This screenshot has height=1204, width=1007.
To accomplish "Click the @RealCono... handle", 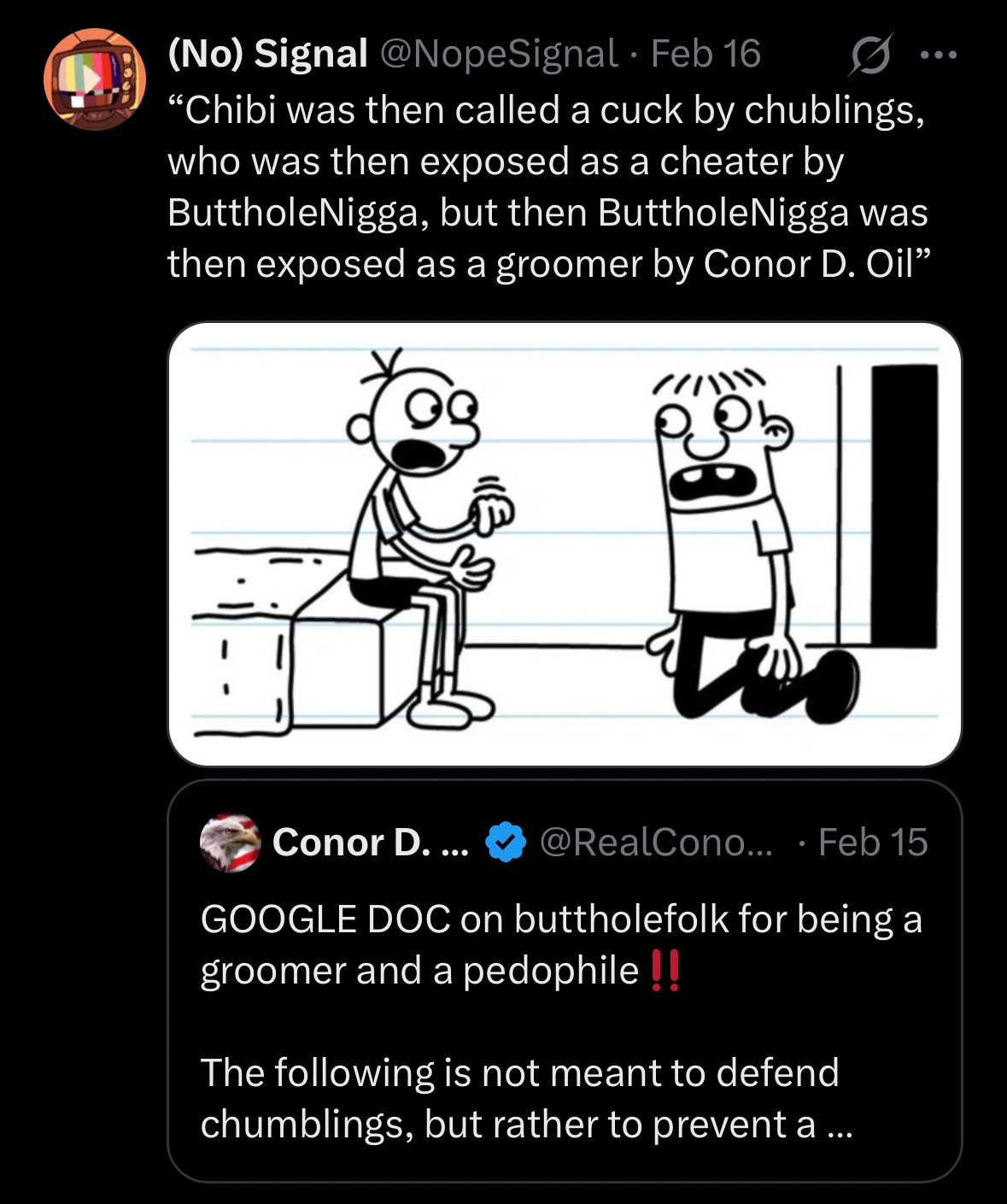I will pos(655,843).
